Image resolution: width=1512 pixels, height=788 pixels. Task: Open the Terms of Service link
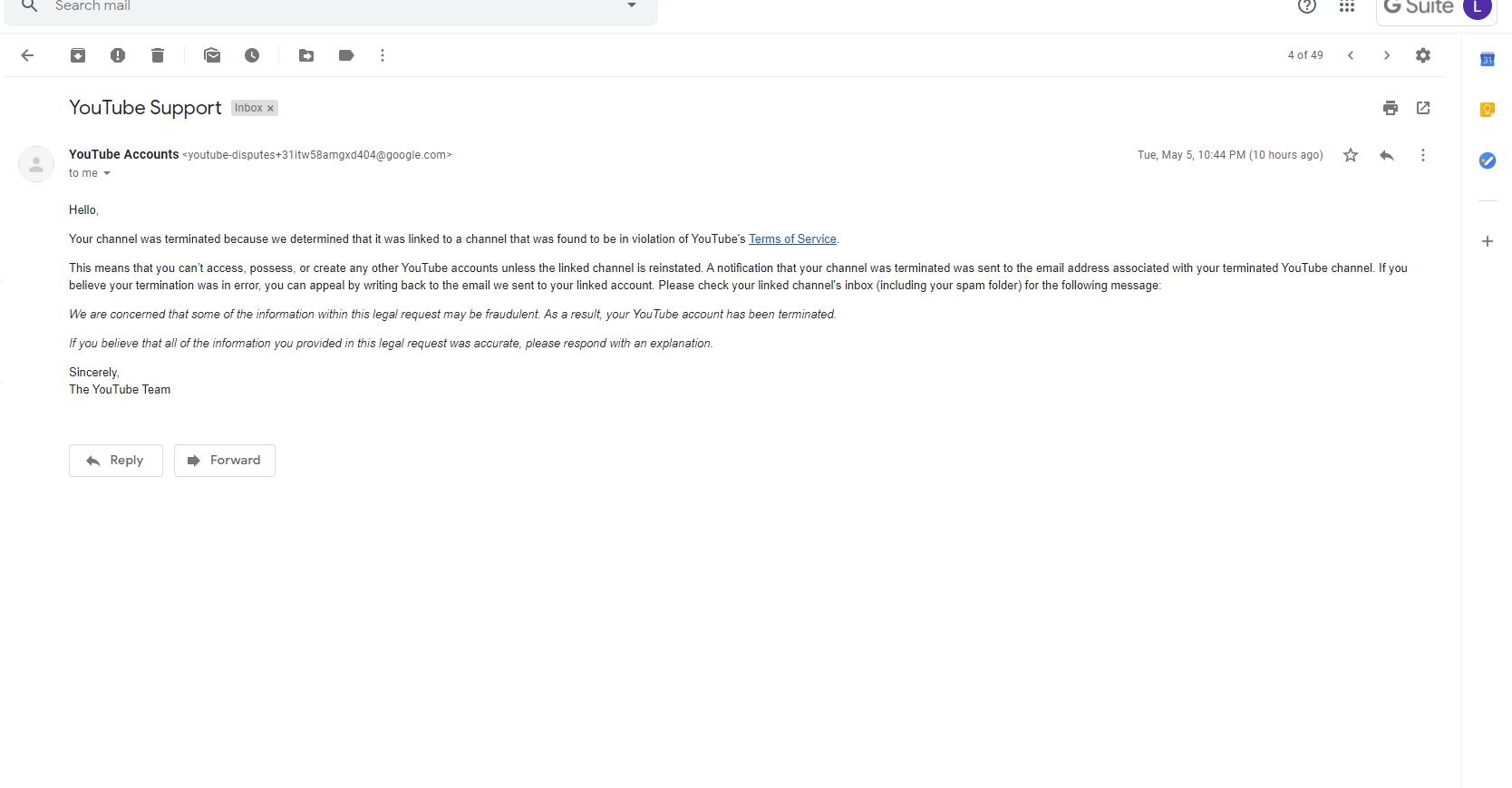(x=792, y=239)
